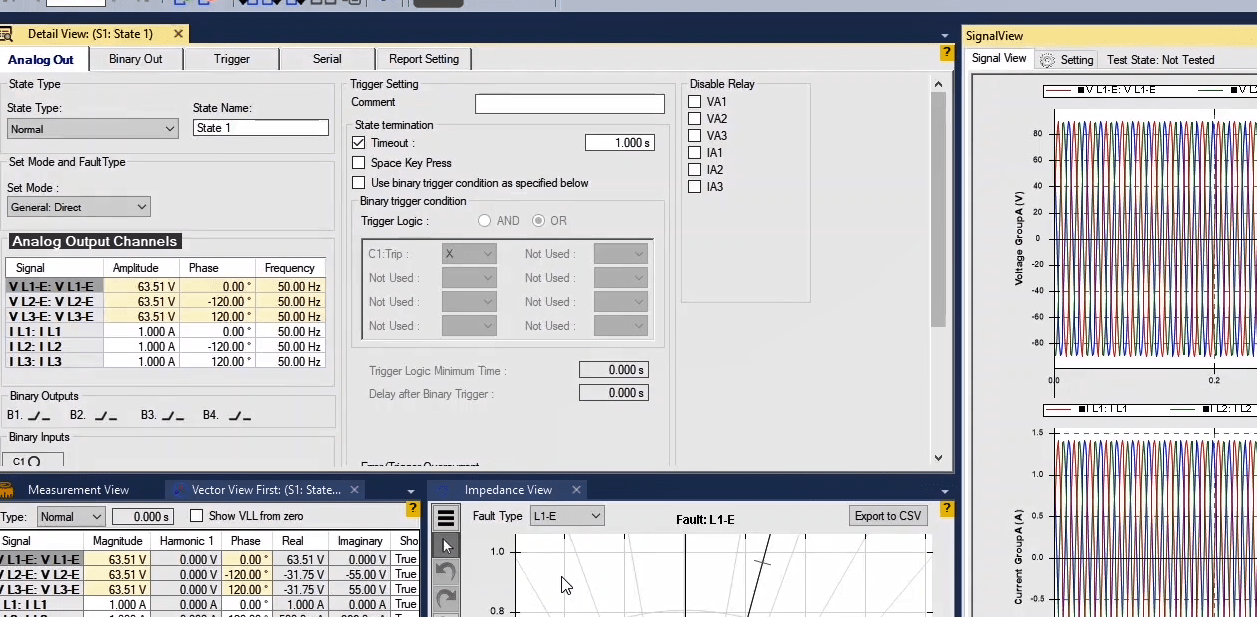Close the Impedance View tab
The width and height of the screenshot is (1257, 617).
tap(576, 490)
